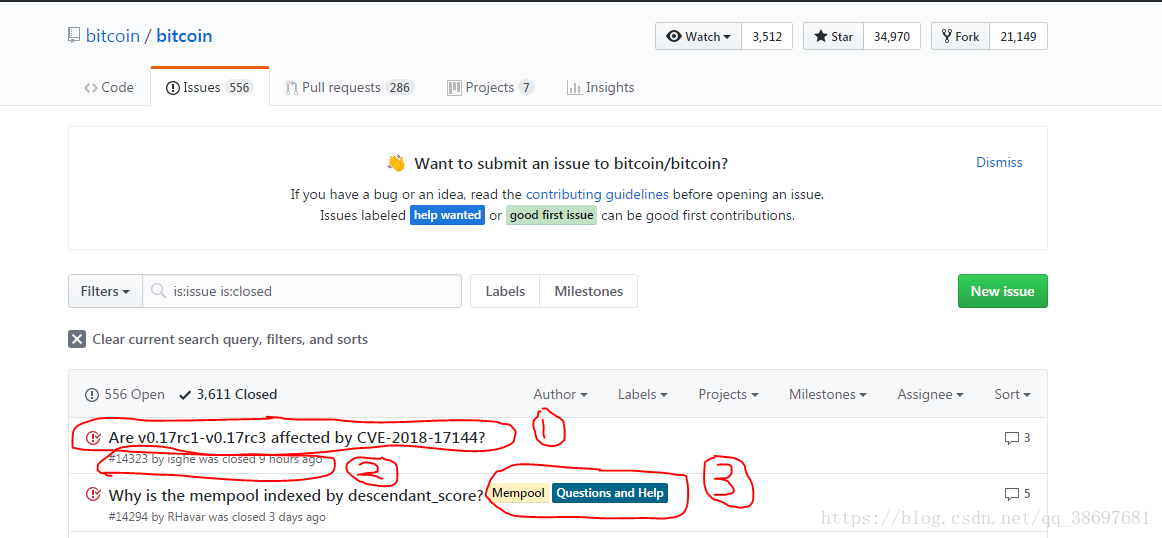Viewport: 1162px width, 538px height.
Task: Open the Labels page button
Action: coord(505,291)
